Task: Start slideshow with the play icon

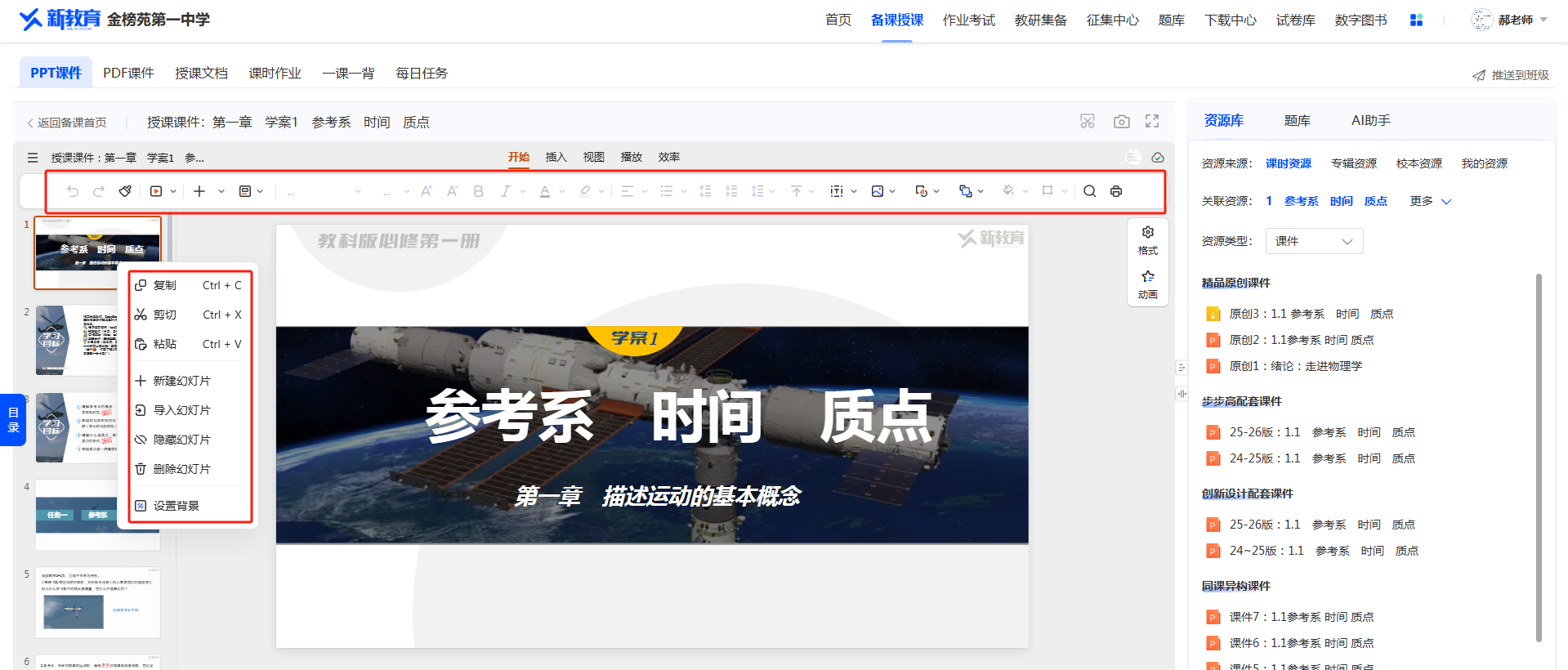Action: click(x=156, y=191)
